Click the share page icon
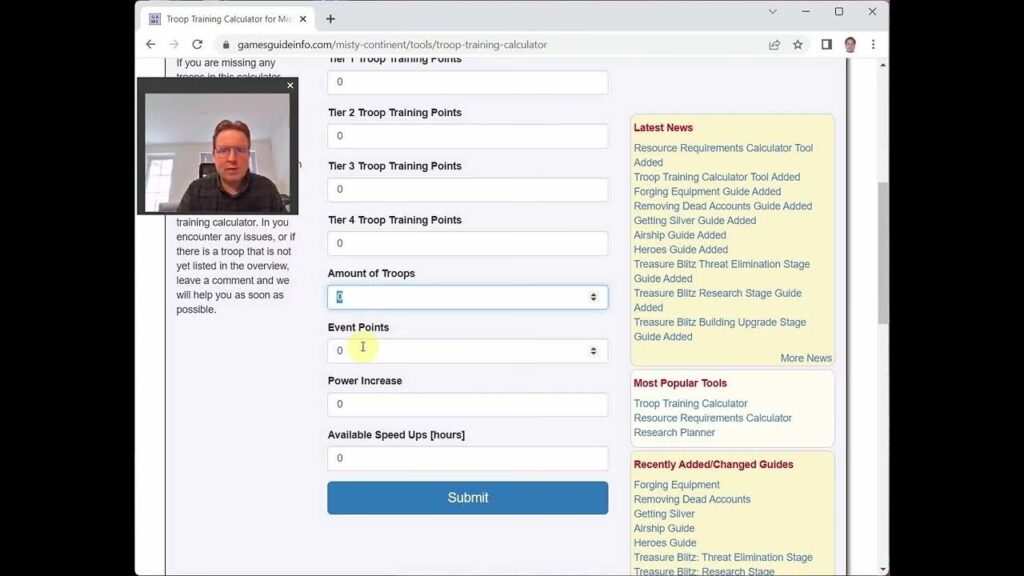This screenshot has width=1024, height=576. point(774,45)
